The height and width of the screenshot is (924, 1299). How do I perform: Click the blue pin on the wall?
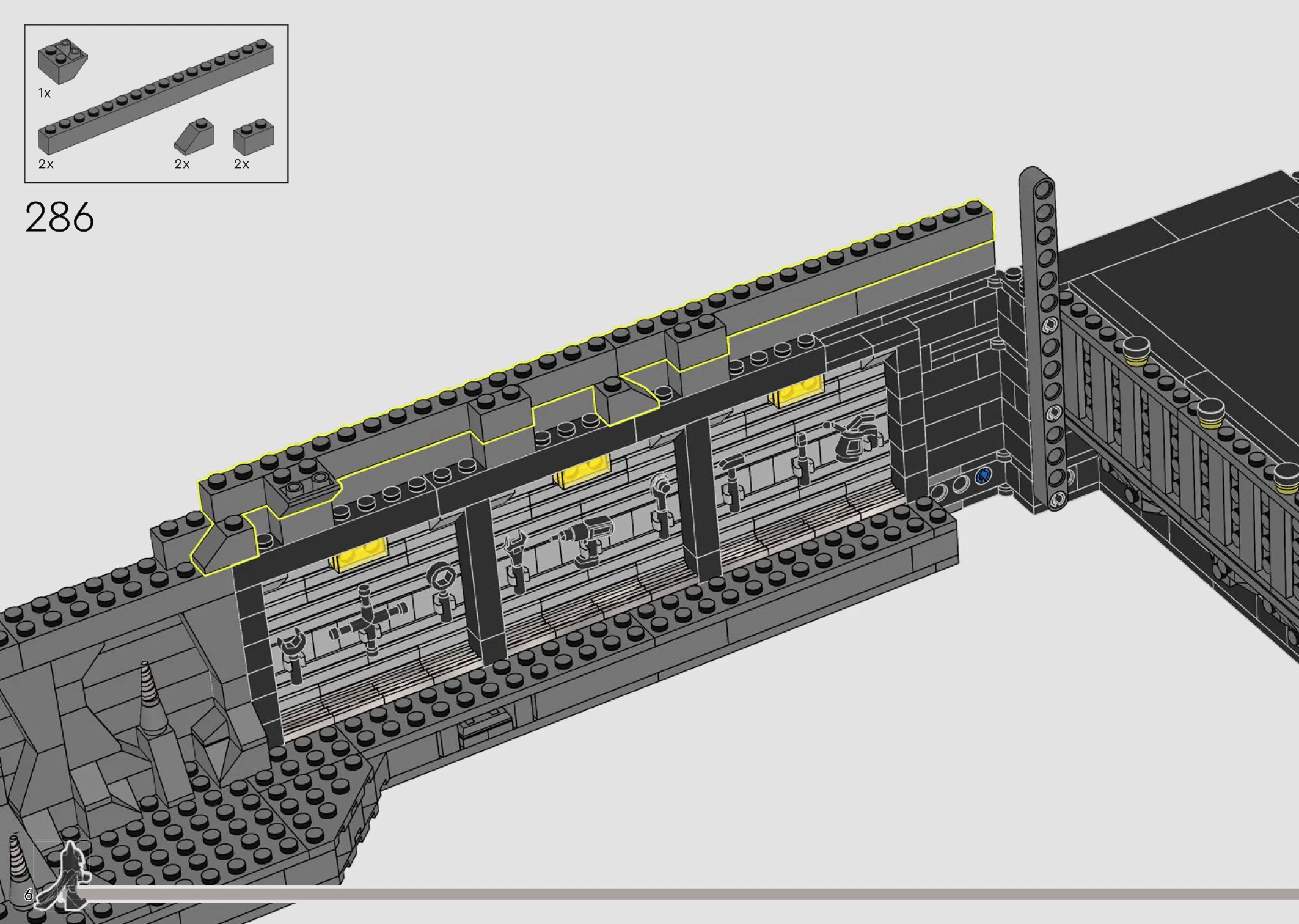983,475
